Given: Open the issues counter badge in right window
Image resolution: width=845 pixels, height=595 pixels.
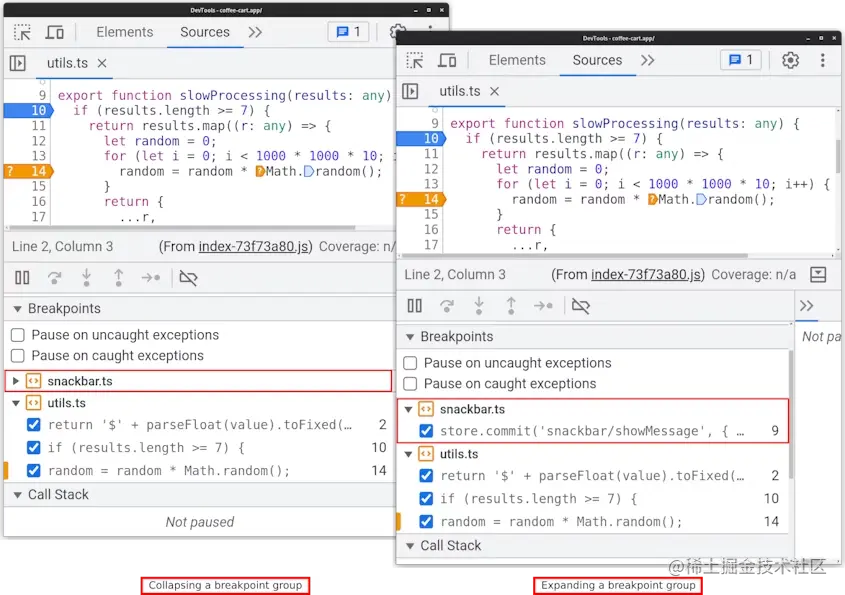Looking at the screenshot, I should [x=740, y=60].
